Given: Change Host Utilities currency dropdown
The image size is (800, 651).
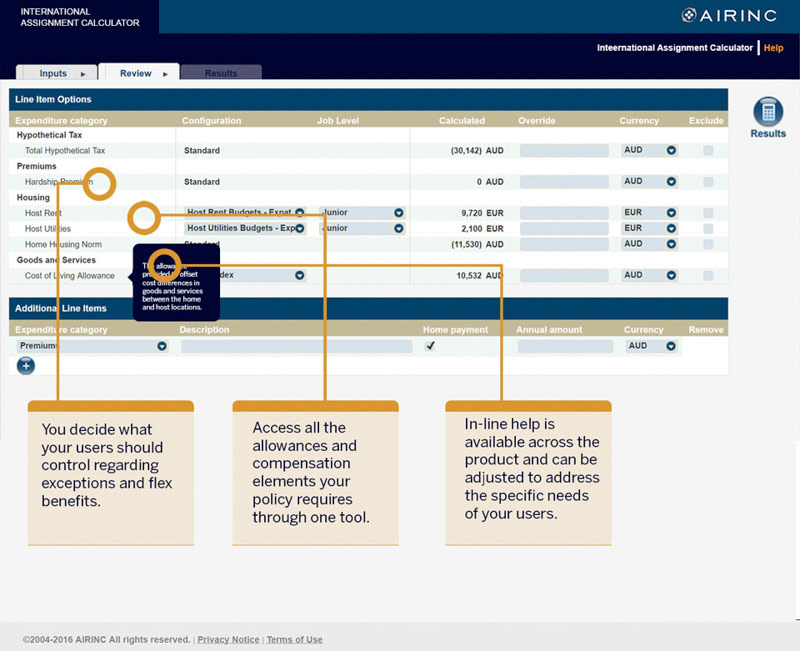Looking at the screenshot, I should click(649, 228).
